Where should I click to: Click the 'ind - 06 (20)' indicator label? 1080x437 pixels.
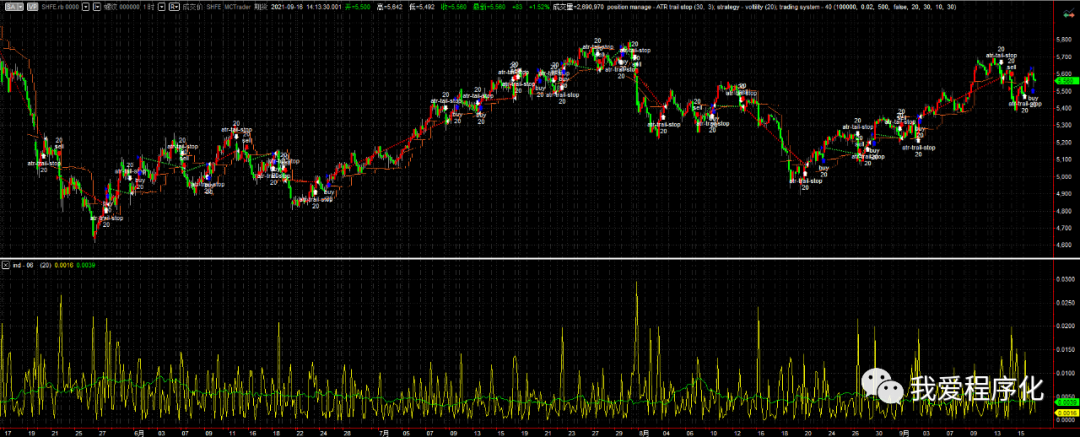pyautogui.click(x=32, y=265)
